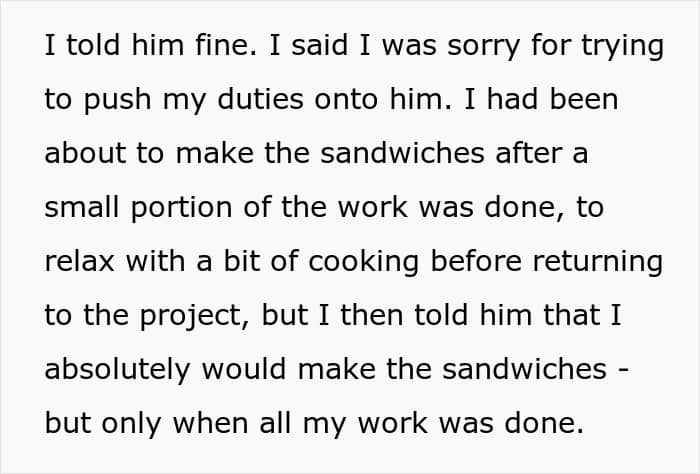
Task: Click on the word "only"
Action: (131, 425)
